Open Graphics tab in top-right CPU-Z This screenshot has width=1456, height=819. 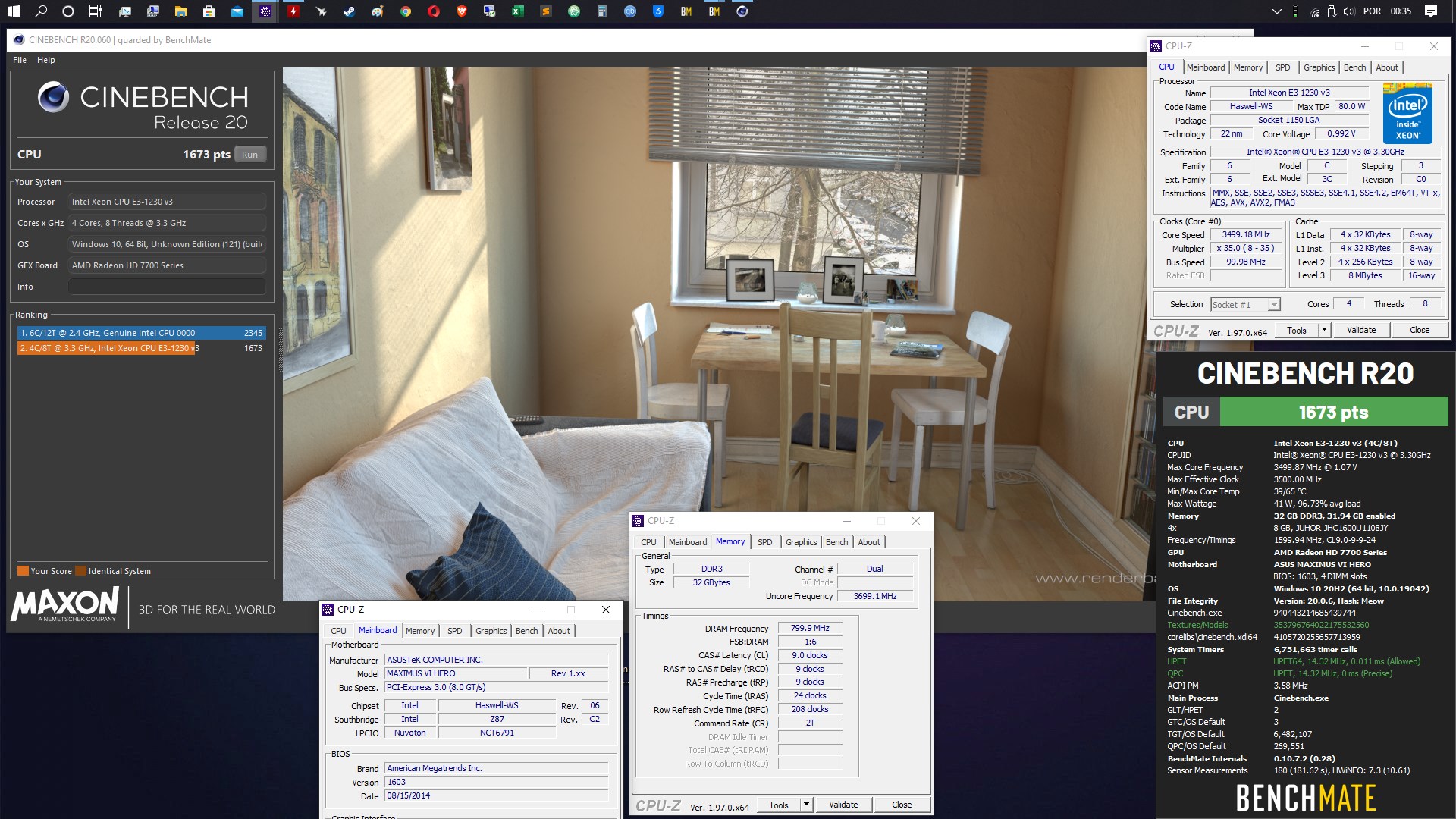1319,67
